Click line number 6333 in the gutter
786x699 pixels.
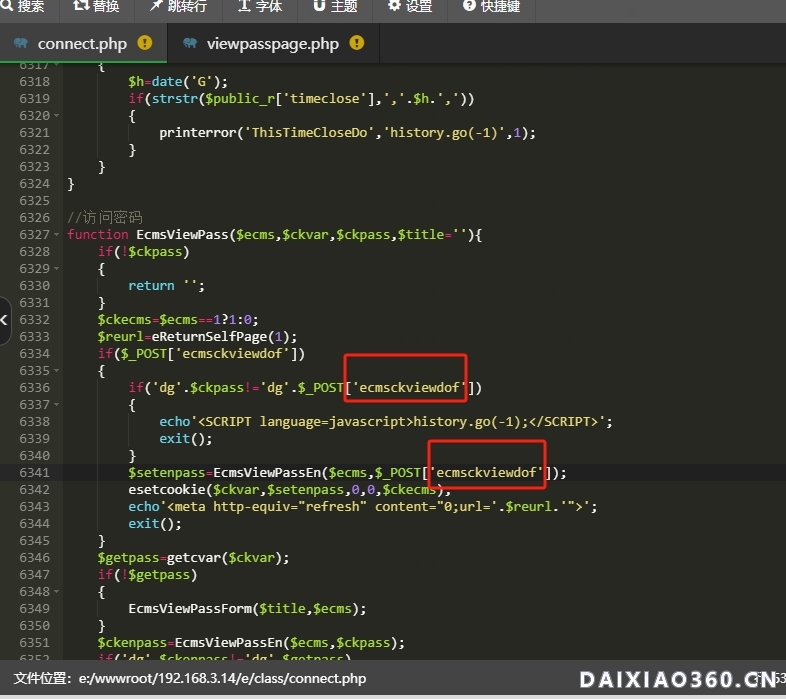tap(33, 336)
